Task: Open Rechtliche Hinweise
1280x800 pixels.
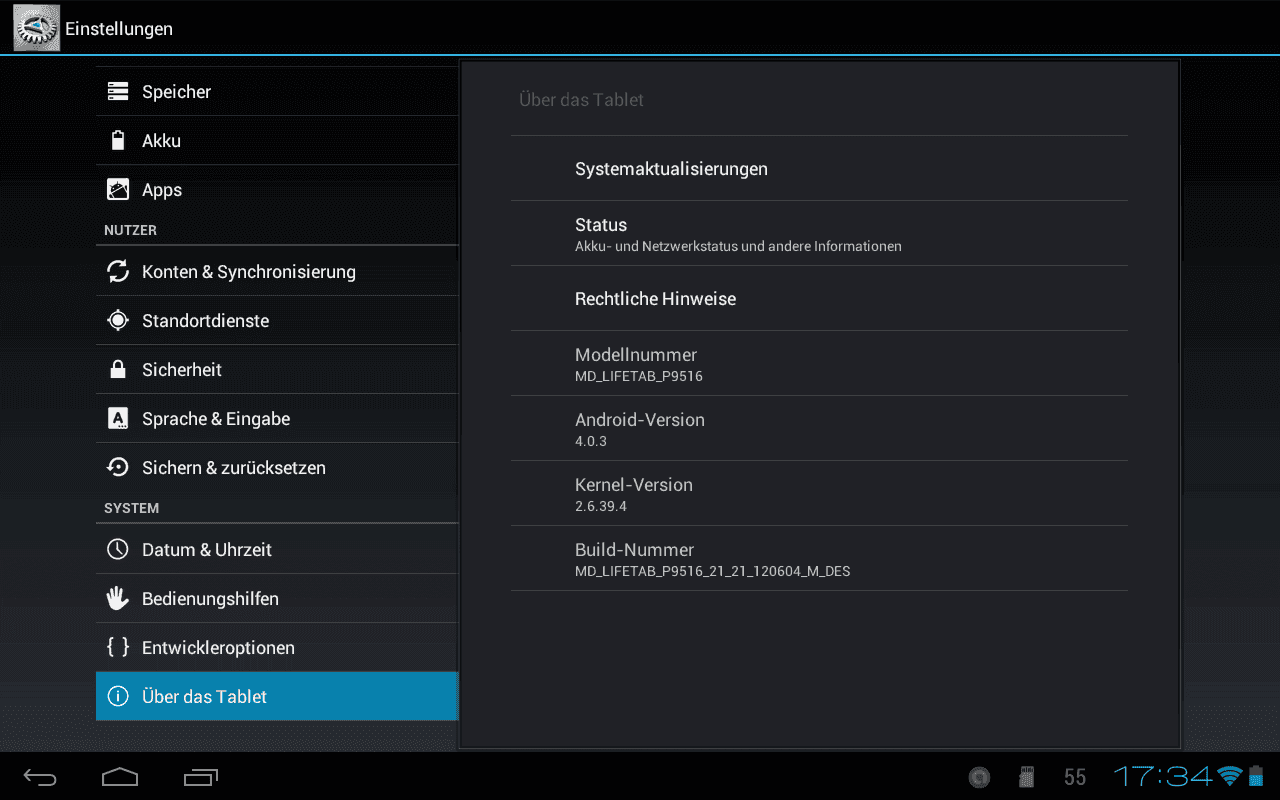Action: (819, 299)
